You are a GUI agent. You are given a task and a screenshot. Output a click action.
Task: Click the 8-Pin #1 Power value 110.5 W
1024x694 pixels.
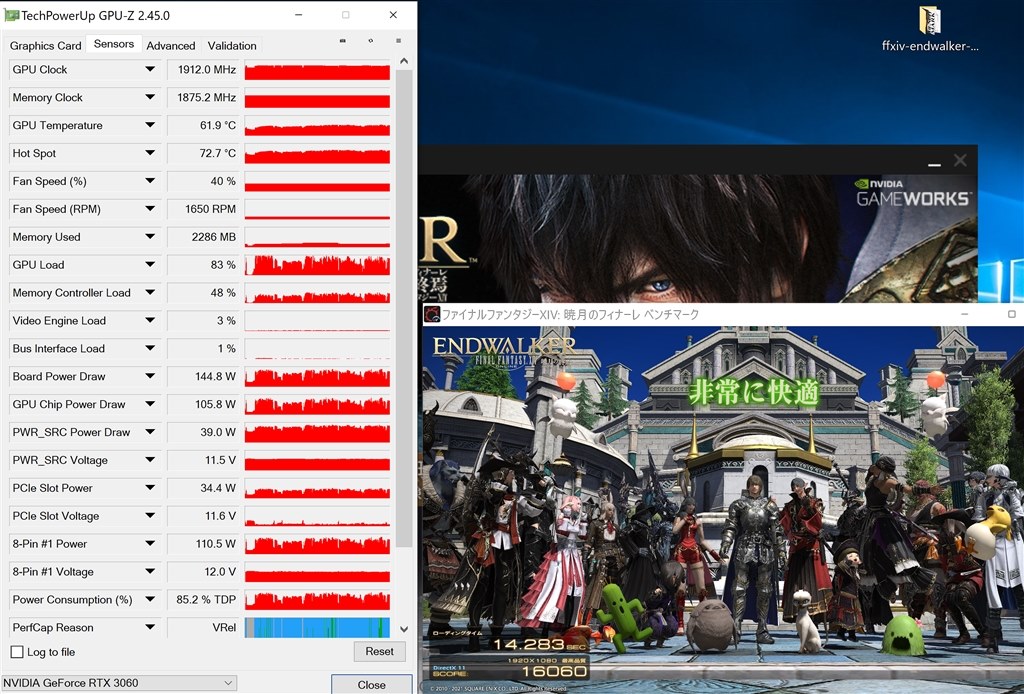(x=215, y=544)
